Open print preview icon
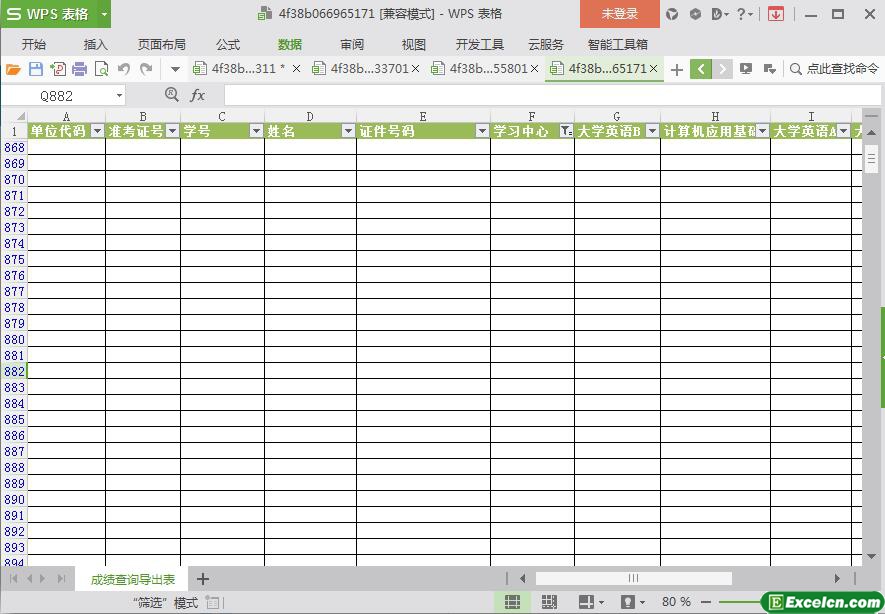The image size is (885, 614). pyautogui.click(x=102, y=69)
